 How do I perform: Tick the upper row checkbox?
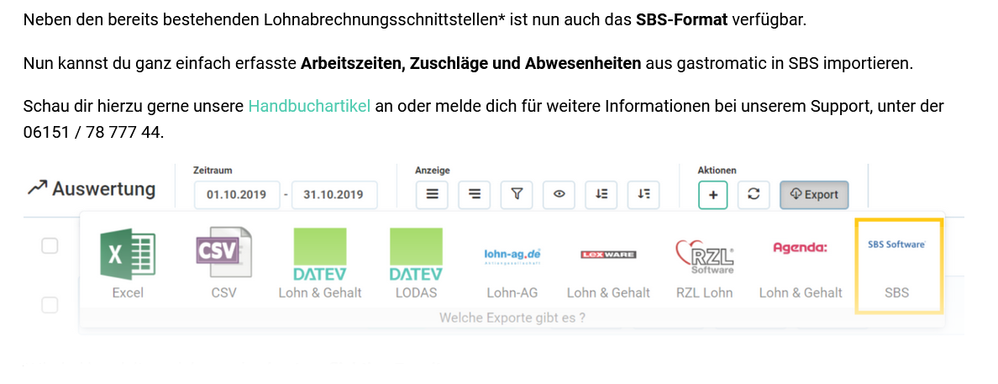(50, 245)
